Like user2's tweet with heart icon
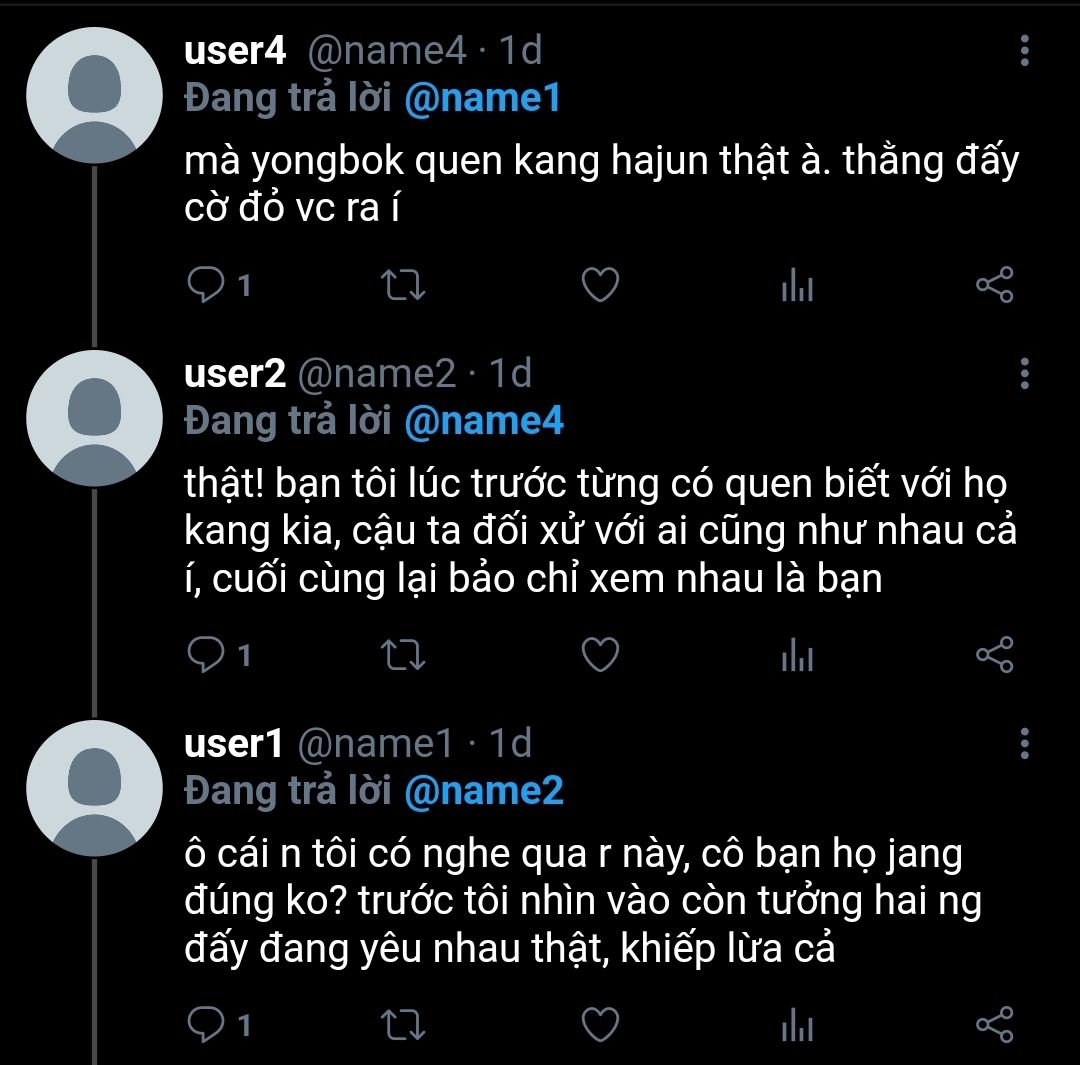 (601, 654)
